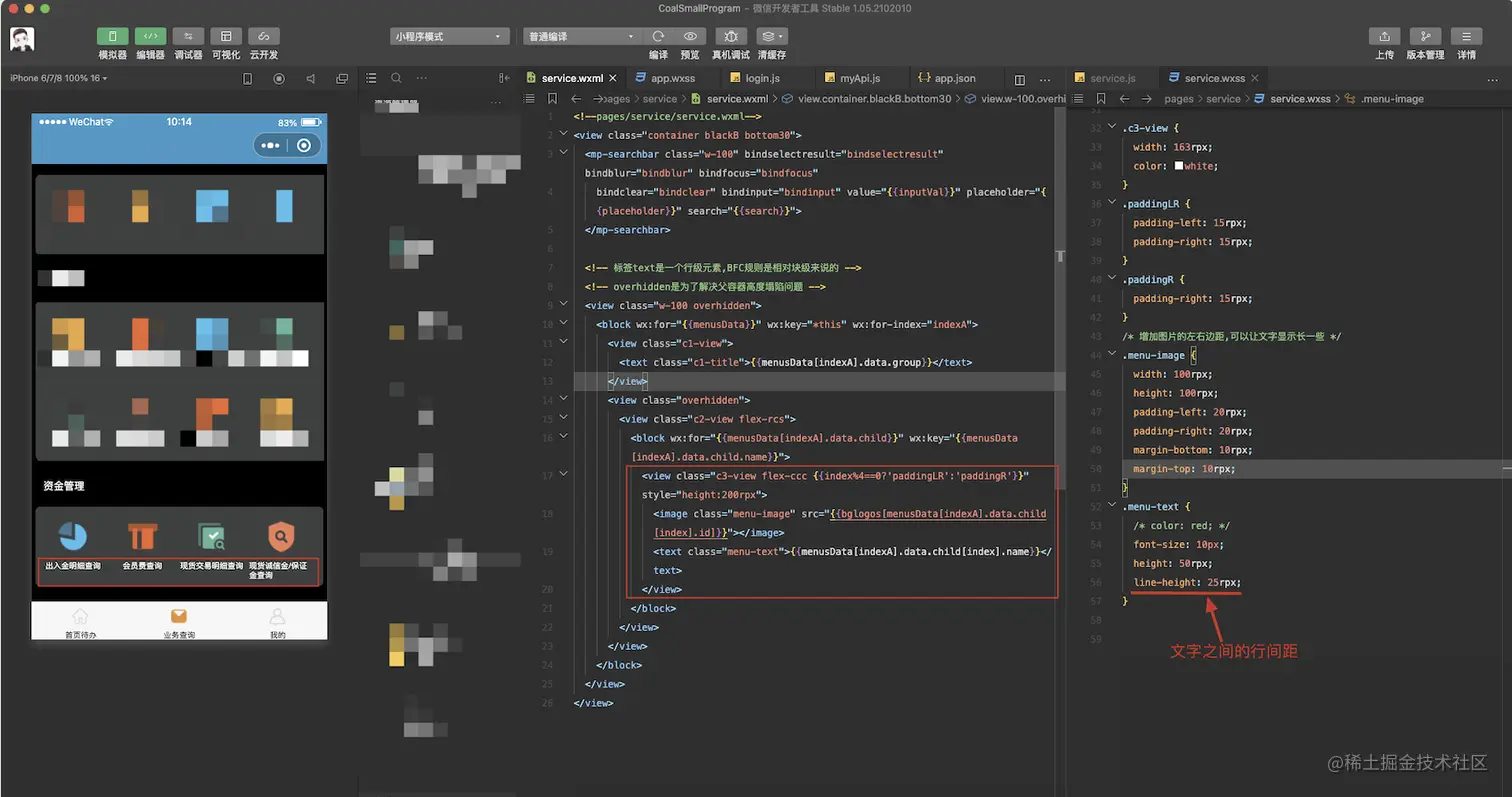Click the outline list icon in the service.wxss breadcrumb bar

tap(1078, 99)
